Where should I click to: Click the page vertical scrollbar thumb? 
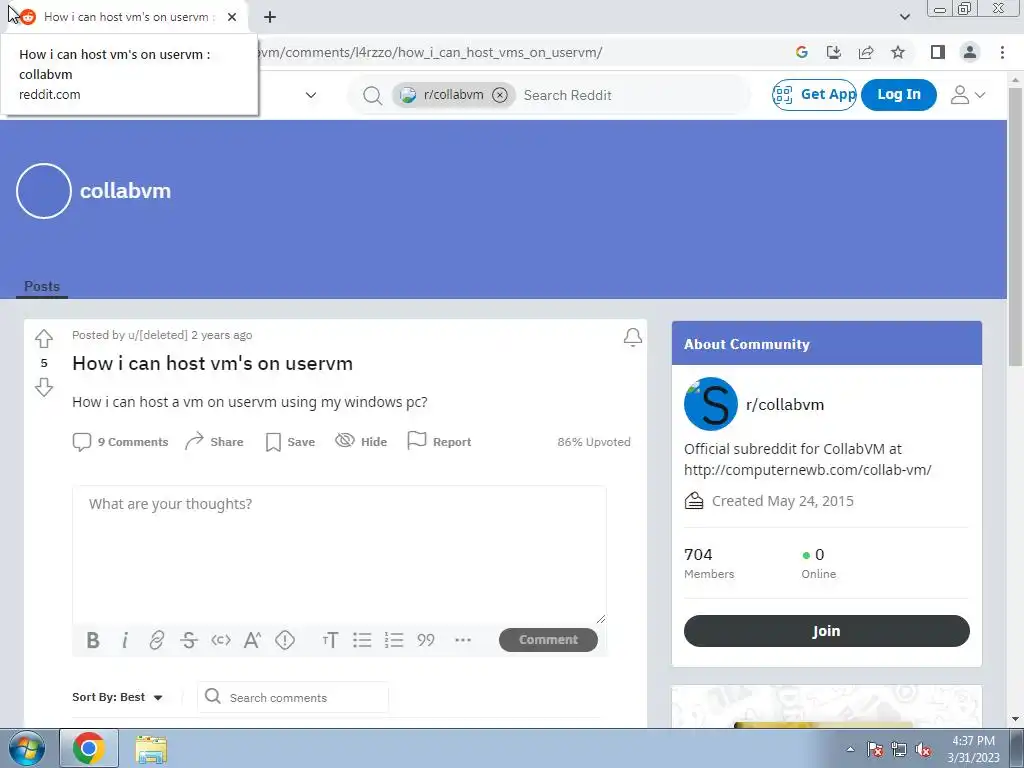1015,225
